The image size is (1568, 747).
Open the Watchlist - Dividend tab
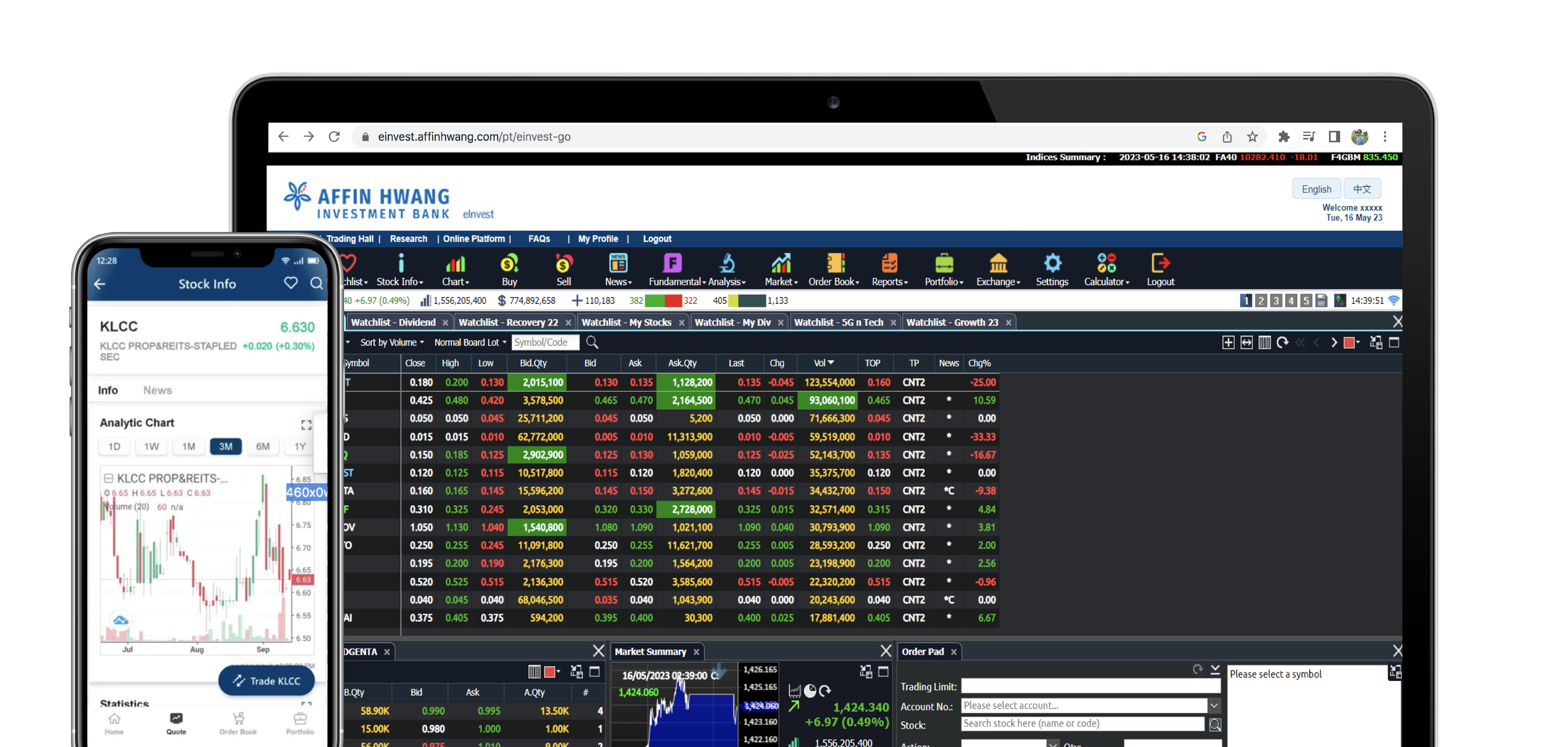pyautogui.click(x=393, y=322)
